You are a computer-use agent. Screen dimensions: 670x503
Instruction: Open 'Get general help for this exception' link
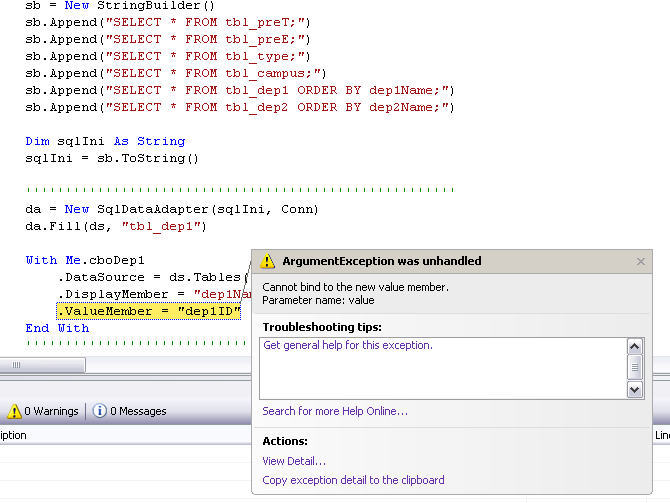point(348,345)
